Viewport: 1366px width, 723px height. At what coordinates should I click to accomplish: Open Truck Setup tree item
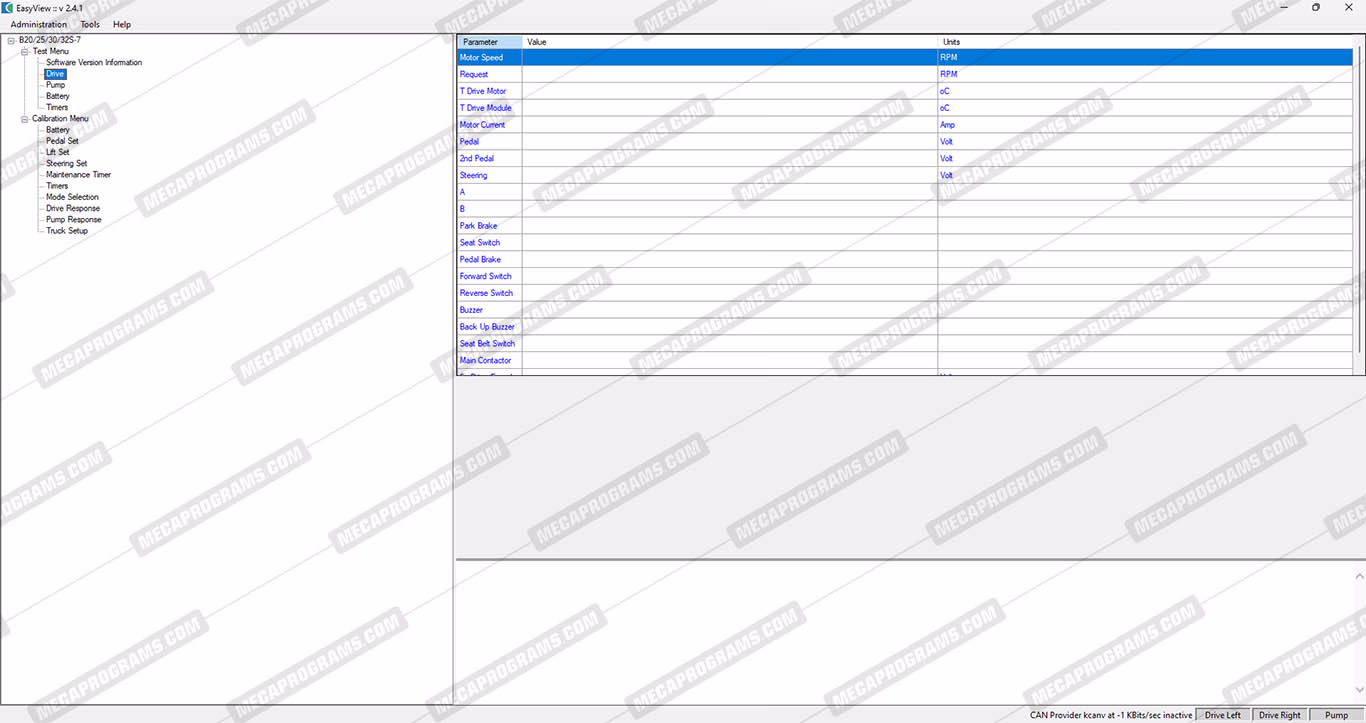[67, 231]
